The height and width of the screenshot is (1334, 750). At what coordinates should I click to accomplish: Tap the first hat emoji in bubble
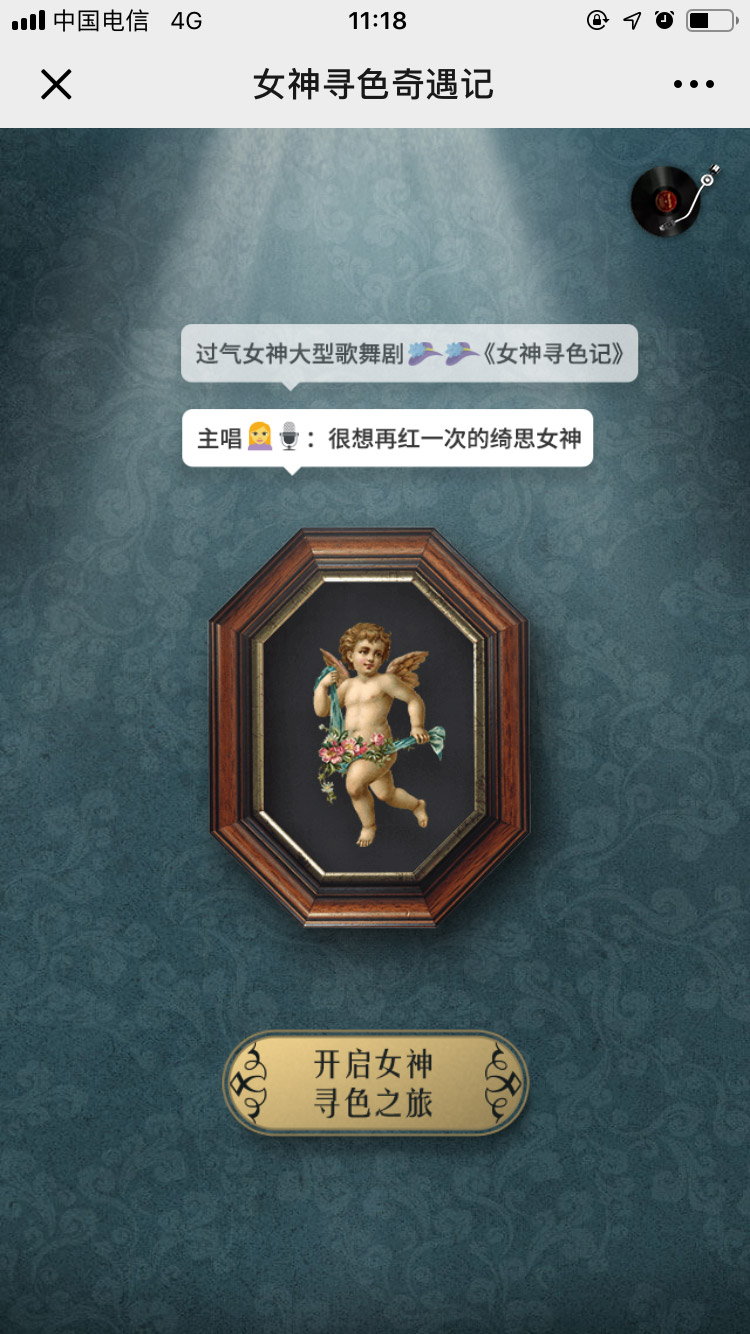click(425, 353)
